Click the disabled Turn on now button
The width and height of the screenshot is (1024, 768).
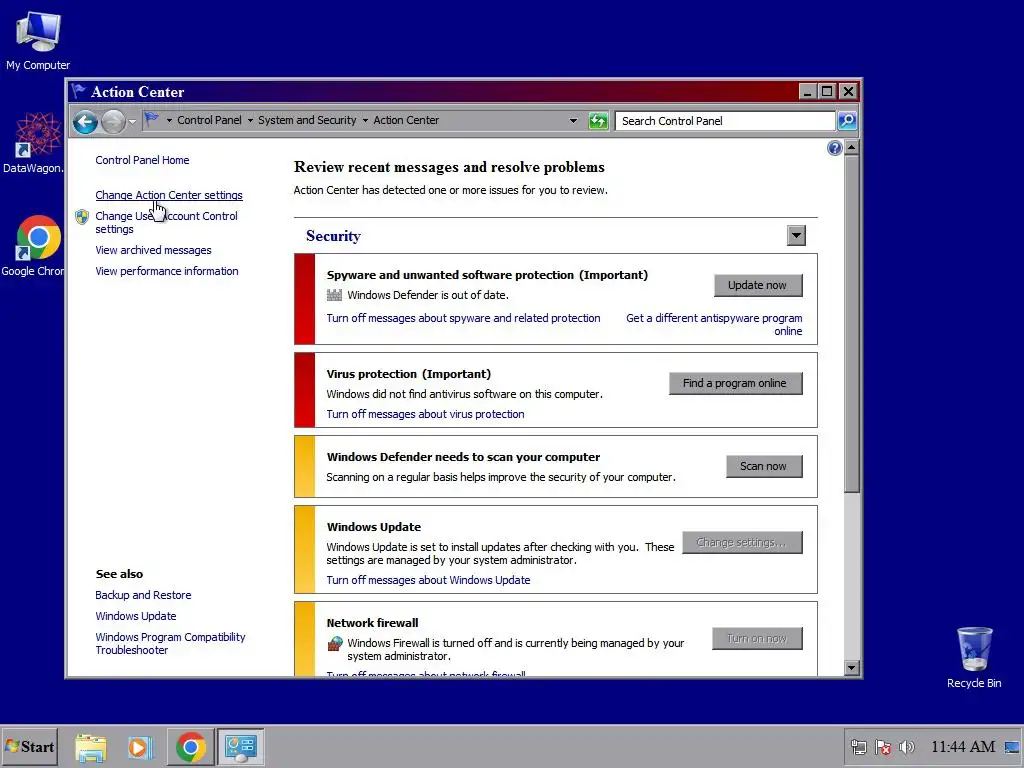coord(758,639)
